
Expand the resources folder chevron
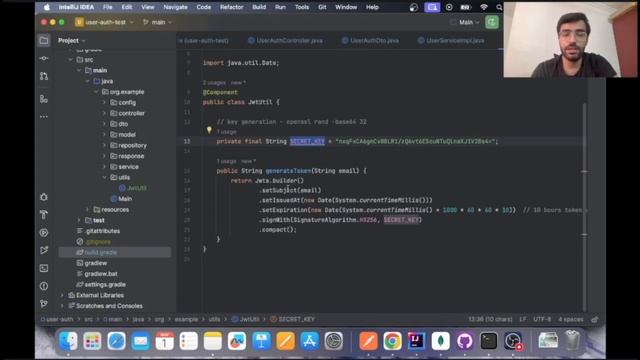coord(87,209)
